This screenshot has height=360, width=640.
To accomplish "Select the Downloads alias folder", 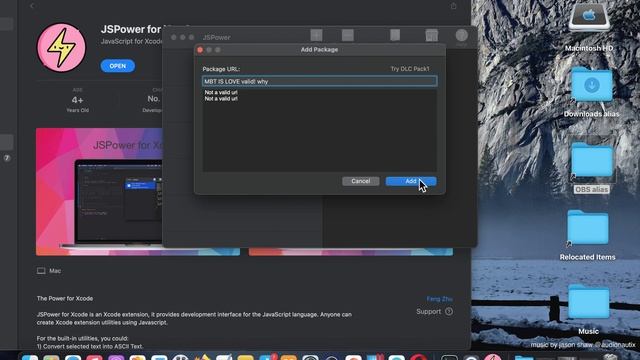I will click(x=591, y=85).
